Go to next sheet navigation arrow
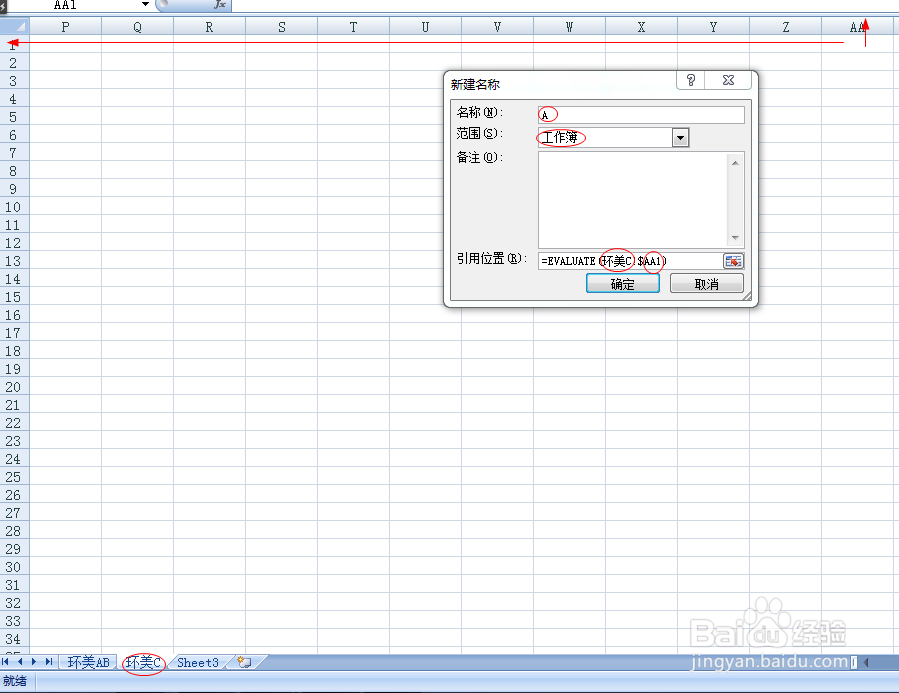The height and width of the screenshot is (693, 899). (x=34, y=661)
